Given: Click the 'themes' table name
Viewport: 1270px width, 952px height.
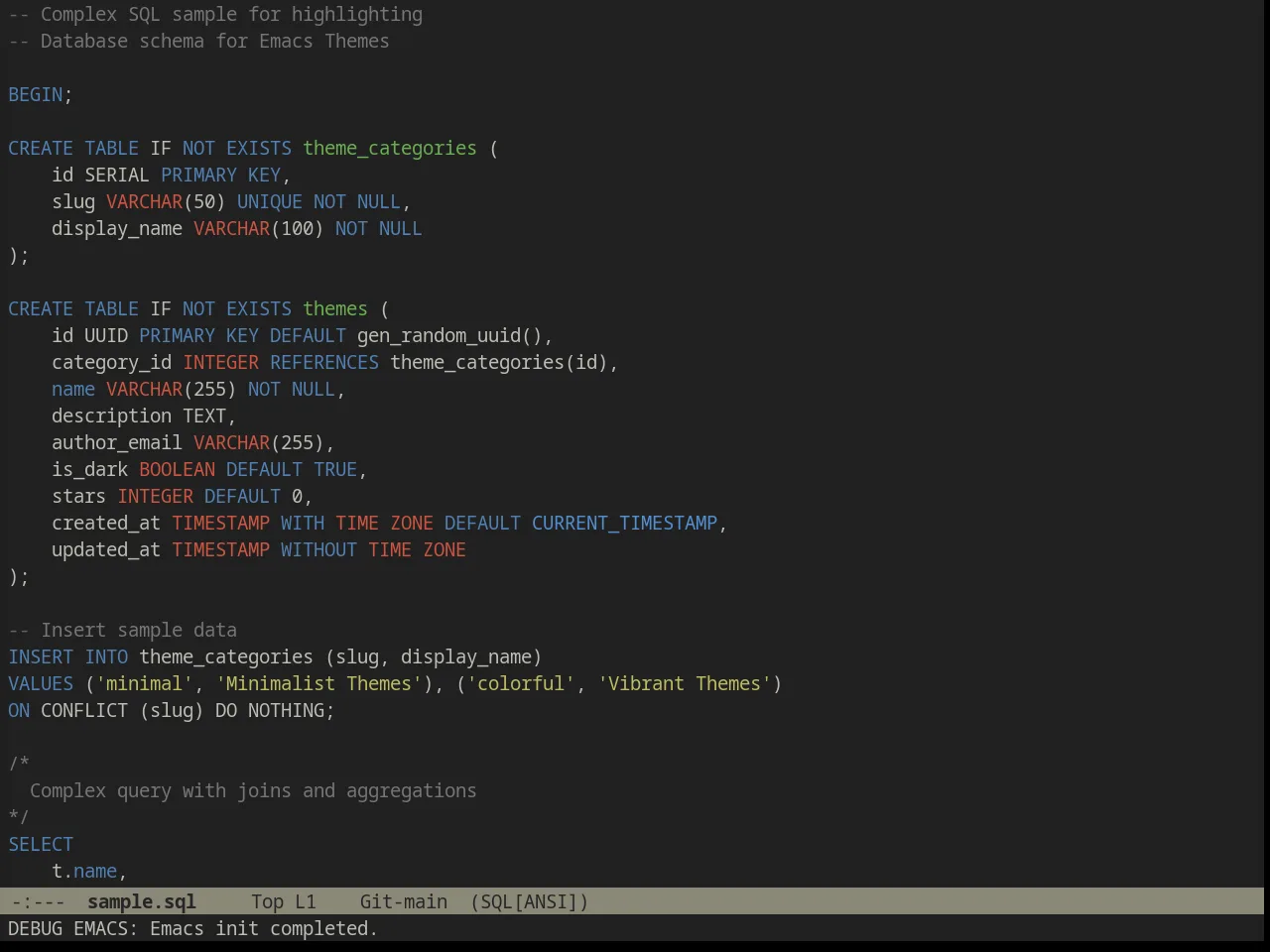Looking at the screenshot, I should pos(335,308).
